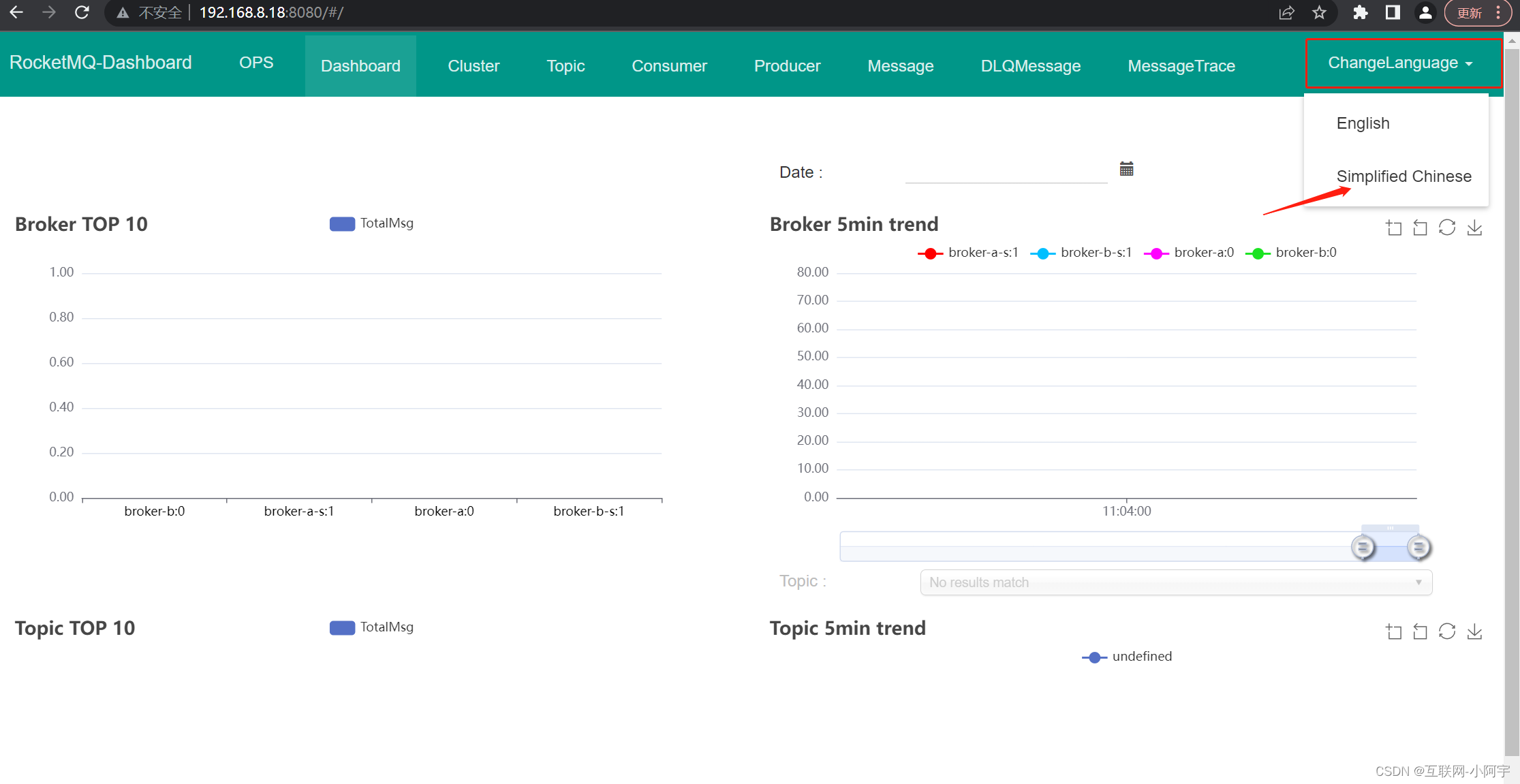1520x784 pixels.
Task: Click the delete icon on Broker 5min trend
Action: [x=1420, y=228]
